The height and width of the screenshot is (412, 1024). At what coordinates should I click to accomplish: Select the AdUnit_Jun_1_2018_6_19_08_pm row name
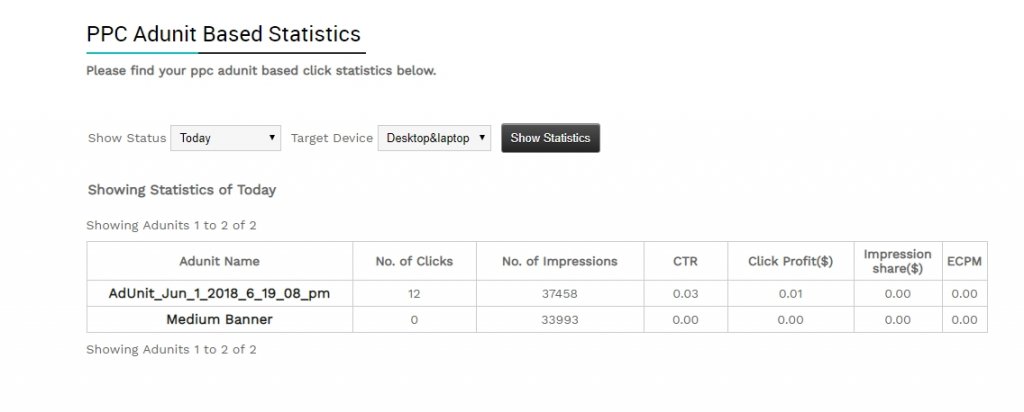[x=219, y=294]
